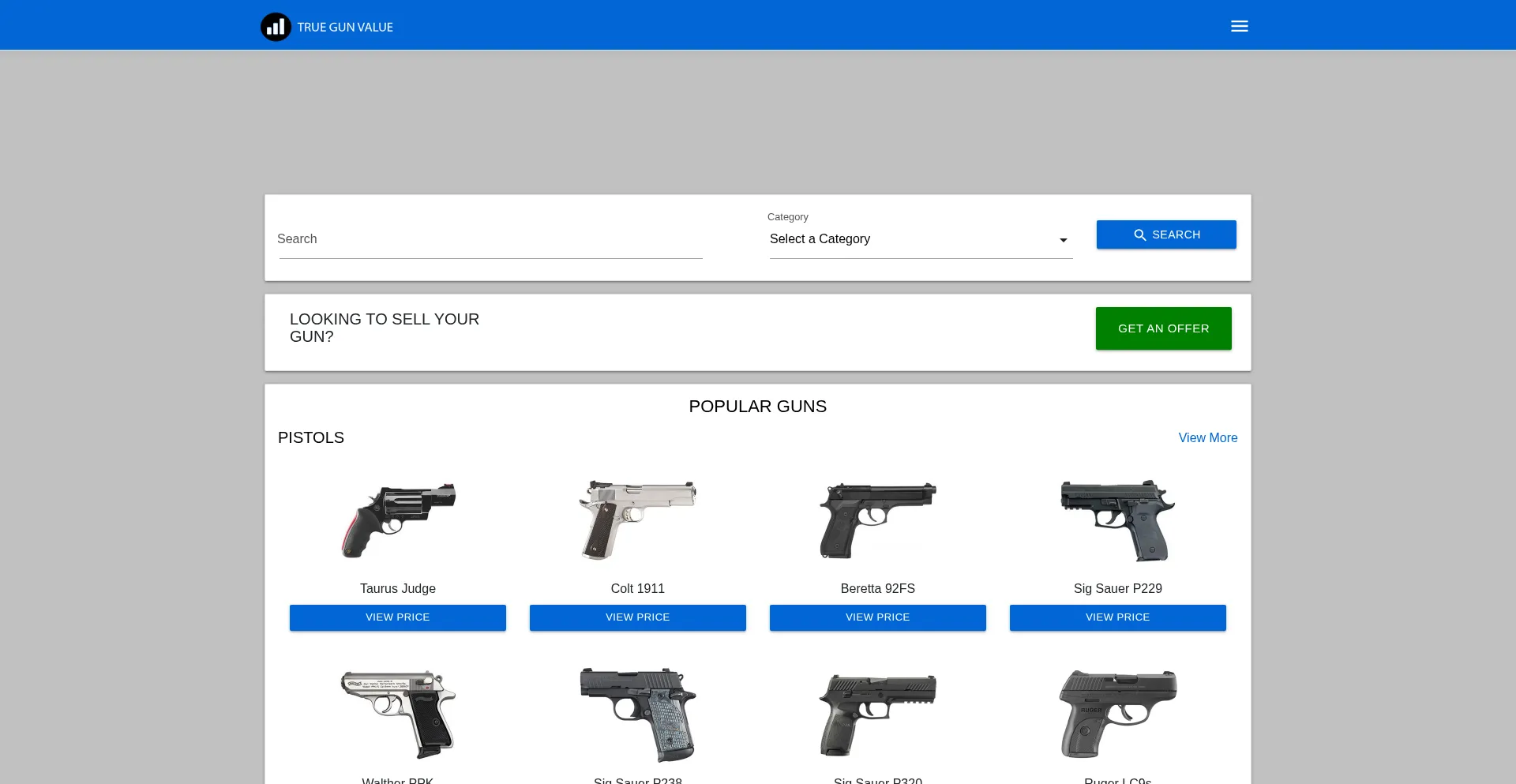Screen dimensions: 1516x784
Task: View price for Sig Sauer P229
Action: (1117, 617)
